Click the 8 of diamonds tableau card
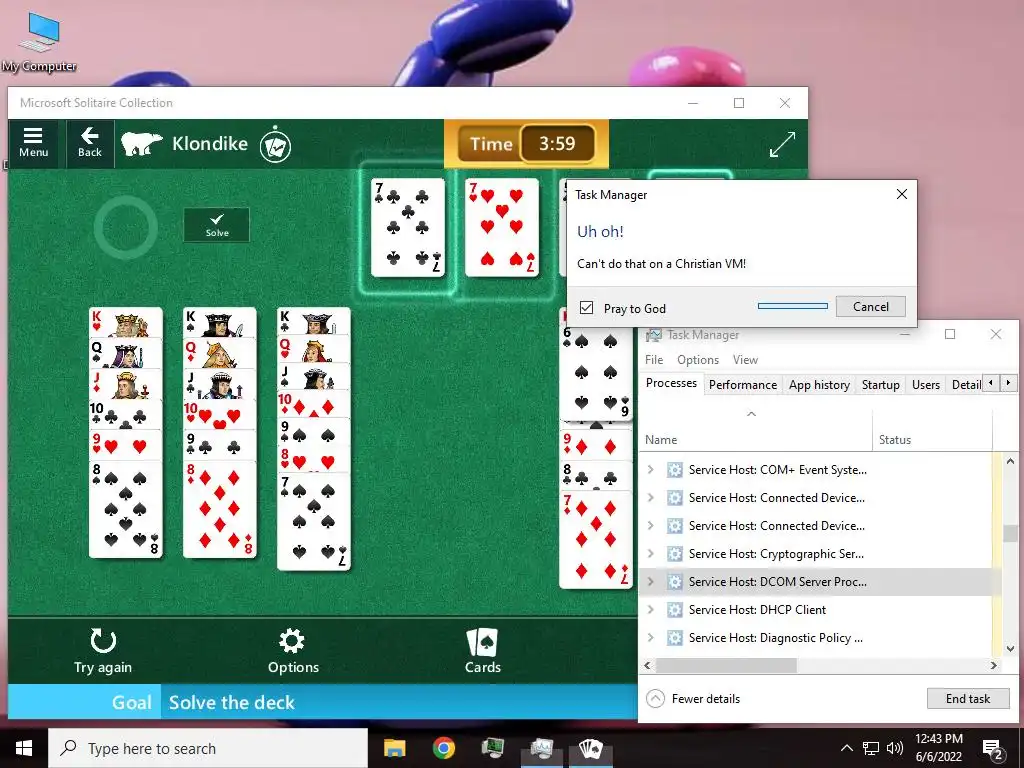Image resolution: width=1024 pixels, height=768 pixels. click(x=219, y=509)
